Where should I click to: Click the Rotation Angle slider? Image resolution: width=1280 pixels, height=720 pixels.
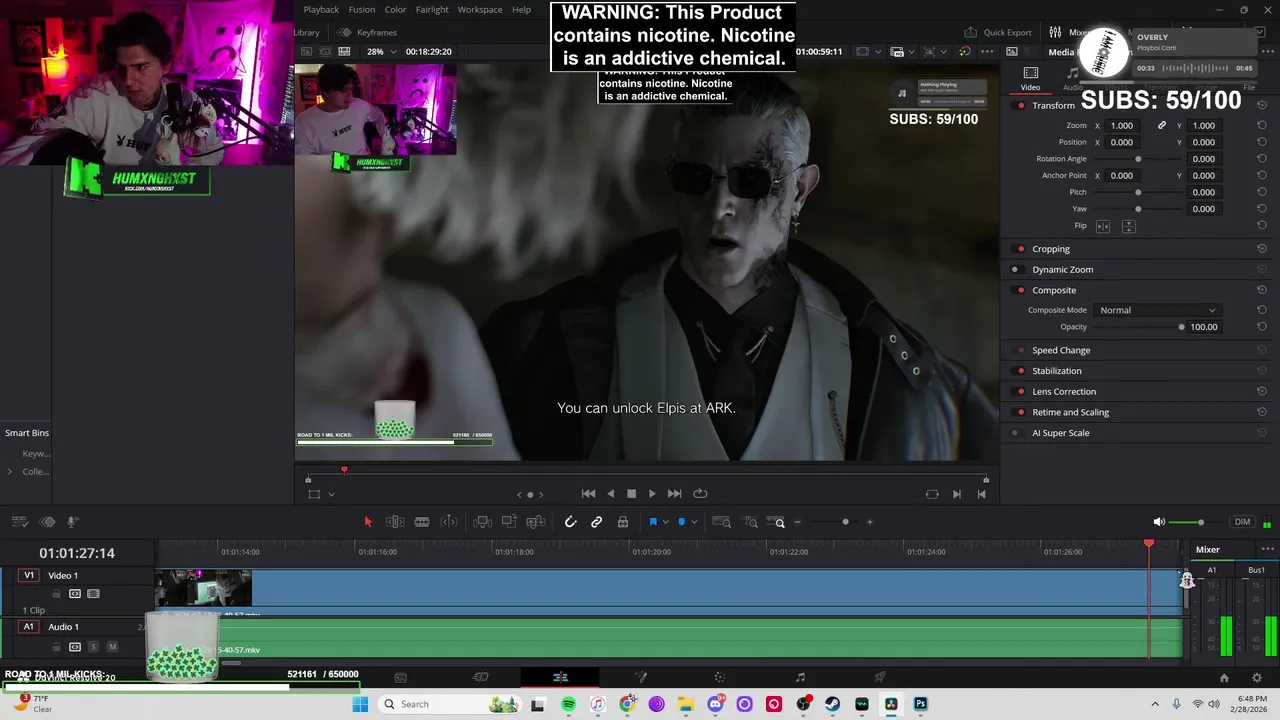click(1138, 159)
